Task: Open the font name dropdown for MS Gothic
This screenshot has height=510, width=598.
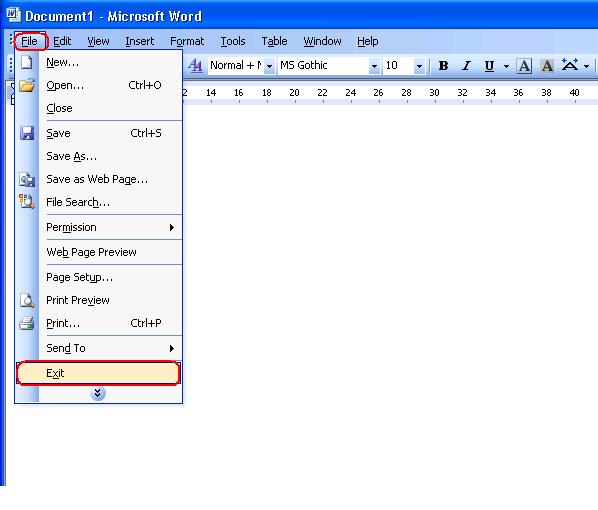Action: point(375,66)
